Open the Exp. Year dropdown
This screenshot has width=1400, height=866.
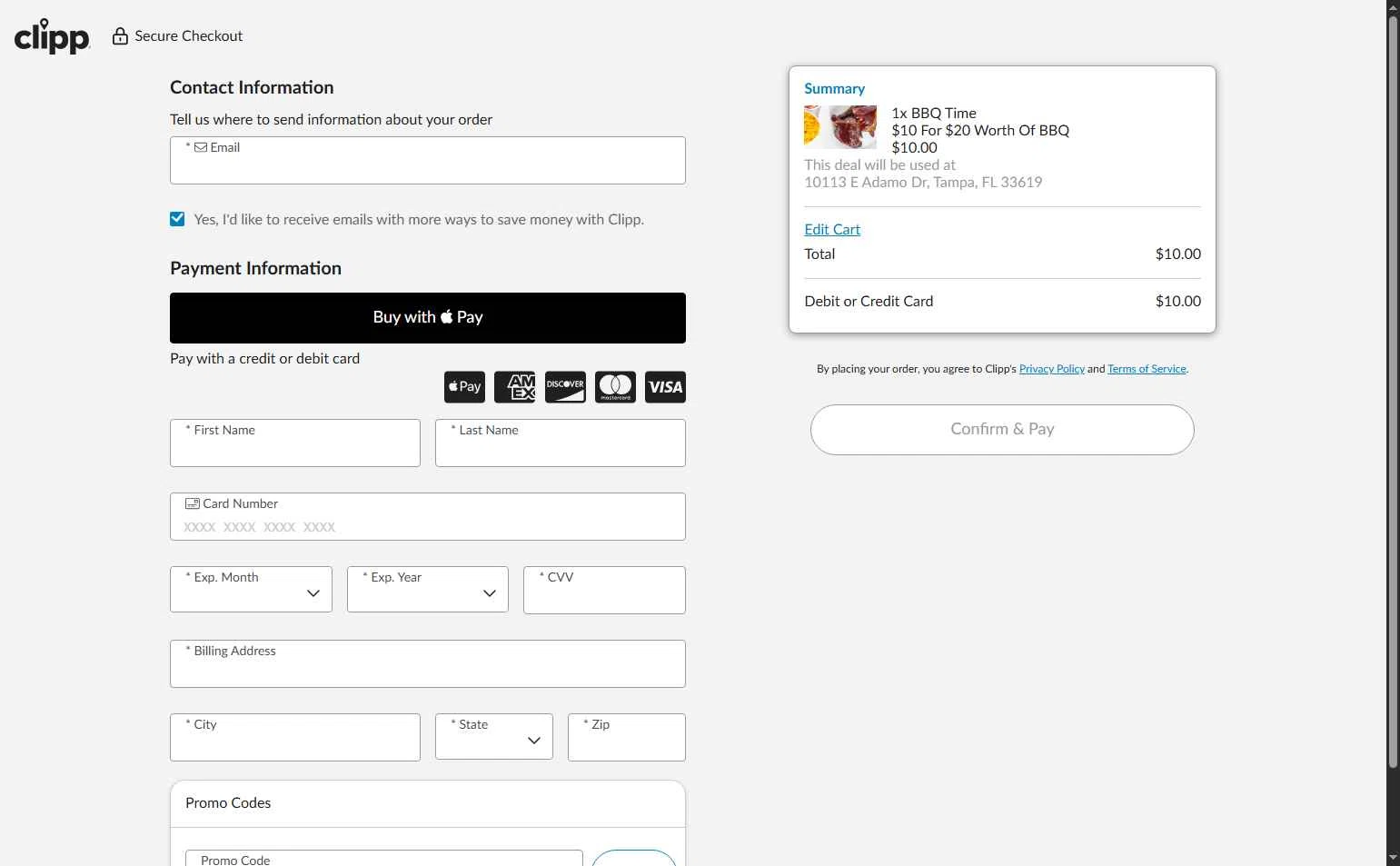428,589
